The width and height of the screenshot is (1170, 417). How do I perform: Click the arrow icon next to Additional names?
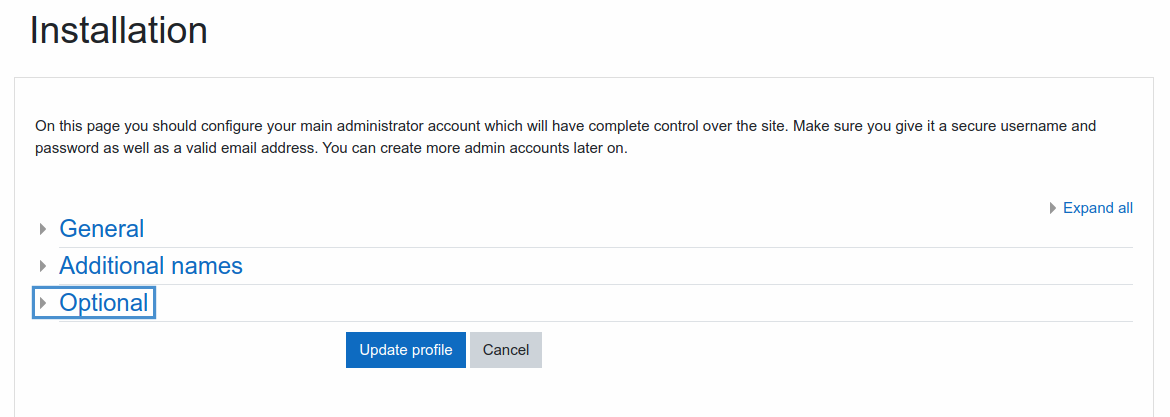[x=43, y=266]
